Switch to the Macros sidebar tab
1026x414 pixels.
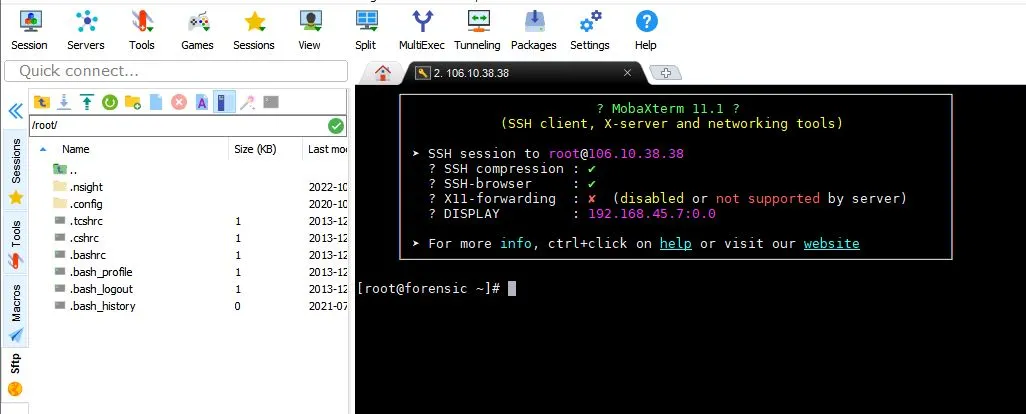16,310
